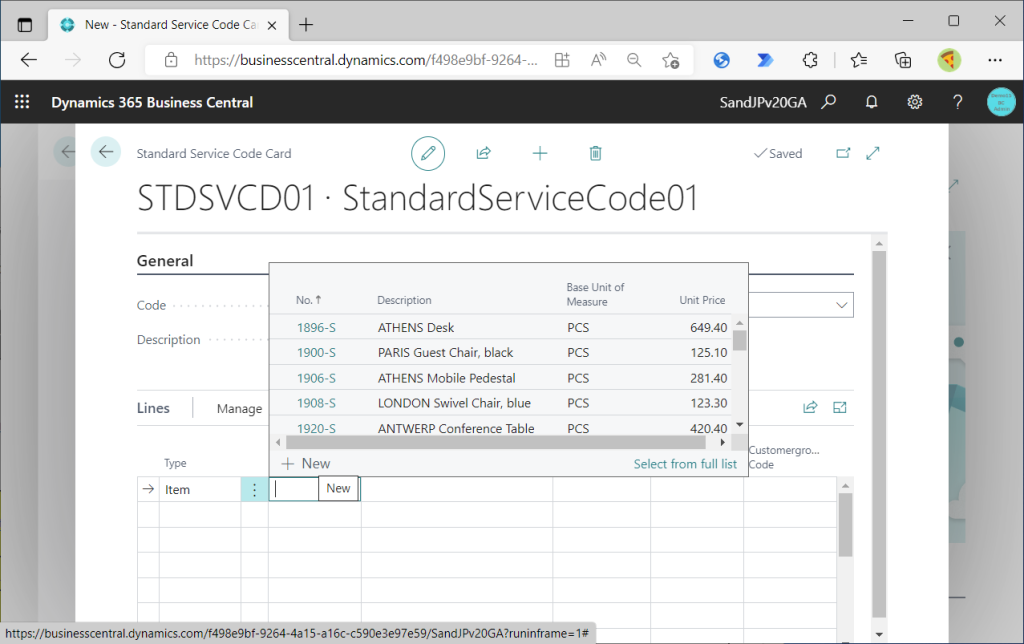The width and height of the screenshot is (1024, 644).
Task: Click the browser address bar URL
Action: pos(366,60)
